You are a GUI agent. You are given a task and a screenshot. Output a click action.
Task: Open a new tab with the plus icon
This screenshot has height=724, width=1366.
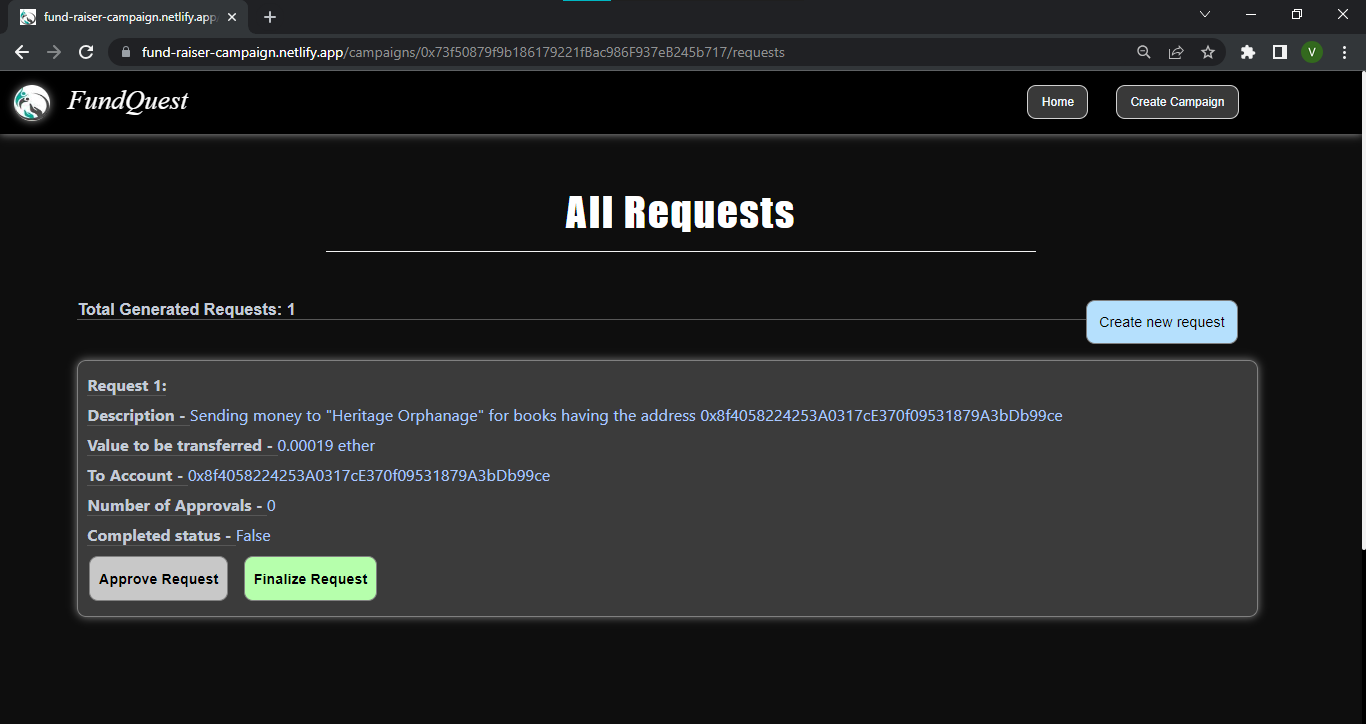[x=269, y=16]
